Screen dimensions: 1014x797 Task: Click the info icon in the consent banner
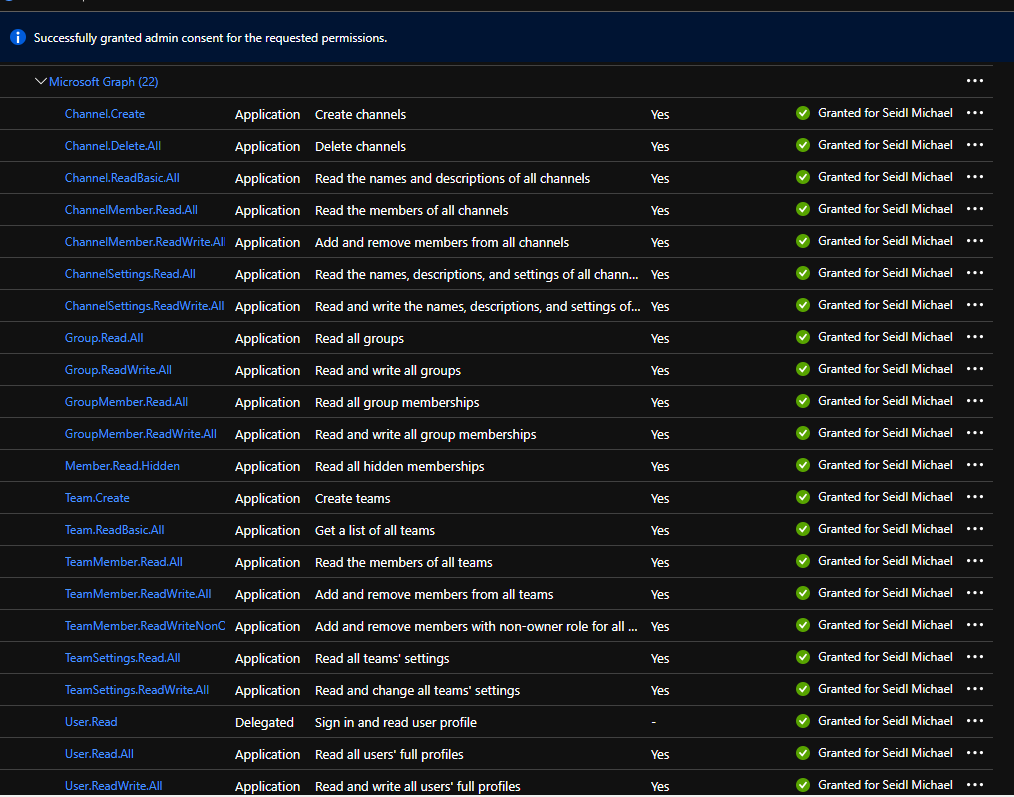click(17, 37)
